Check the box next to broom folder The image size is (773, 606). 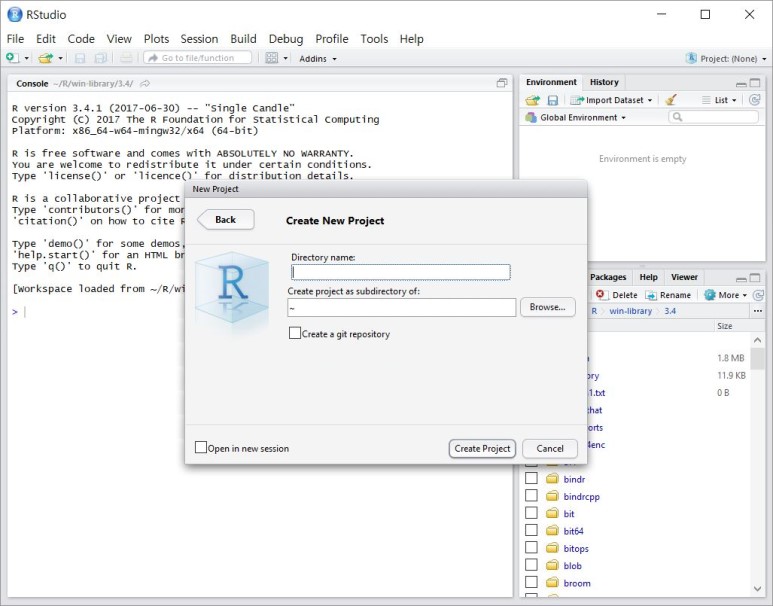coord(531,582)
